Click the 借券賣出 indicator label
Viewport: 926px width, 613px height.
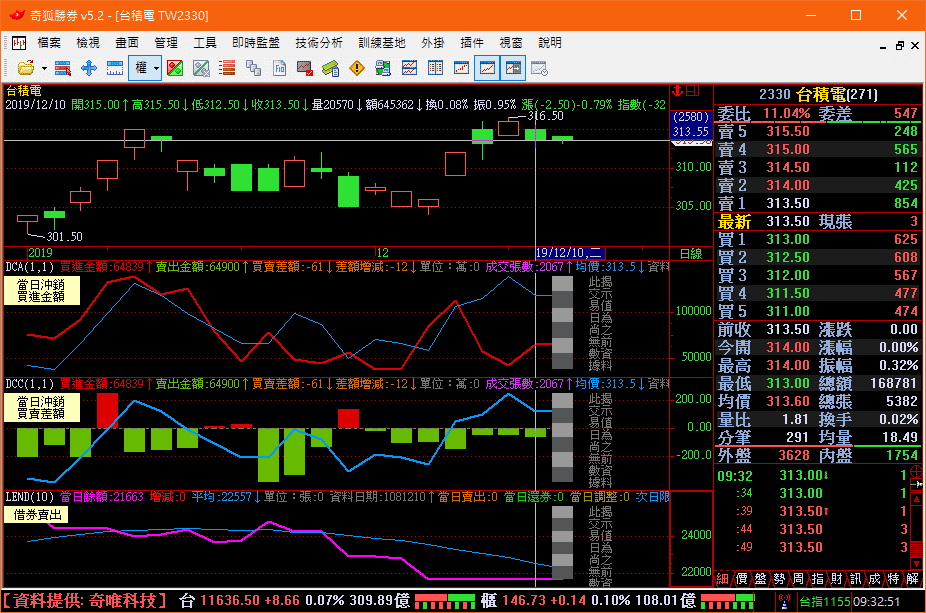pyautogui.click(x=37, y=515)
